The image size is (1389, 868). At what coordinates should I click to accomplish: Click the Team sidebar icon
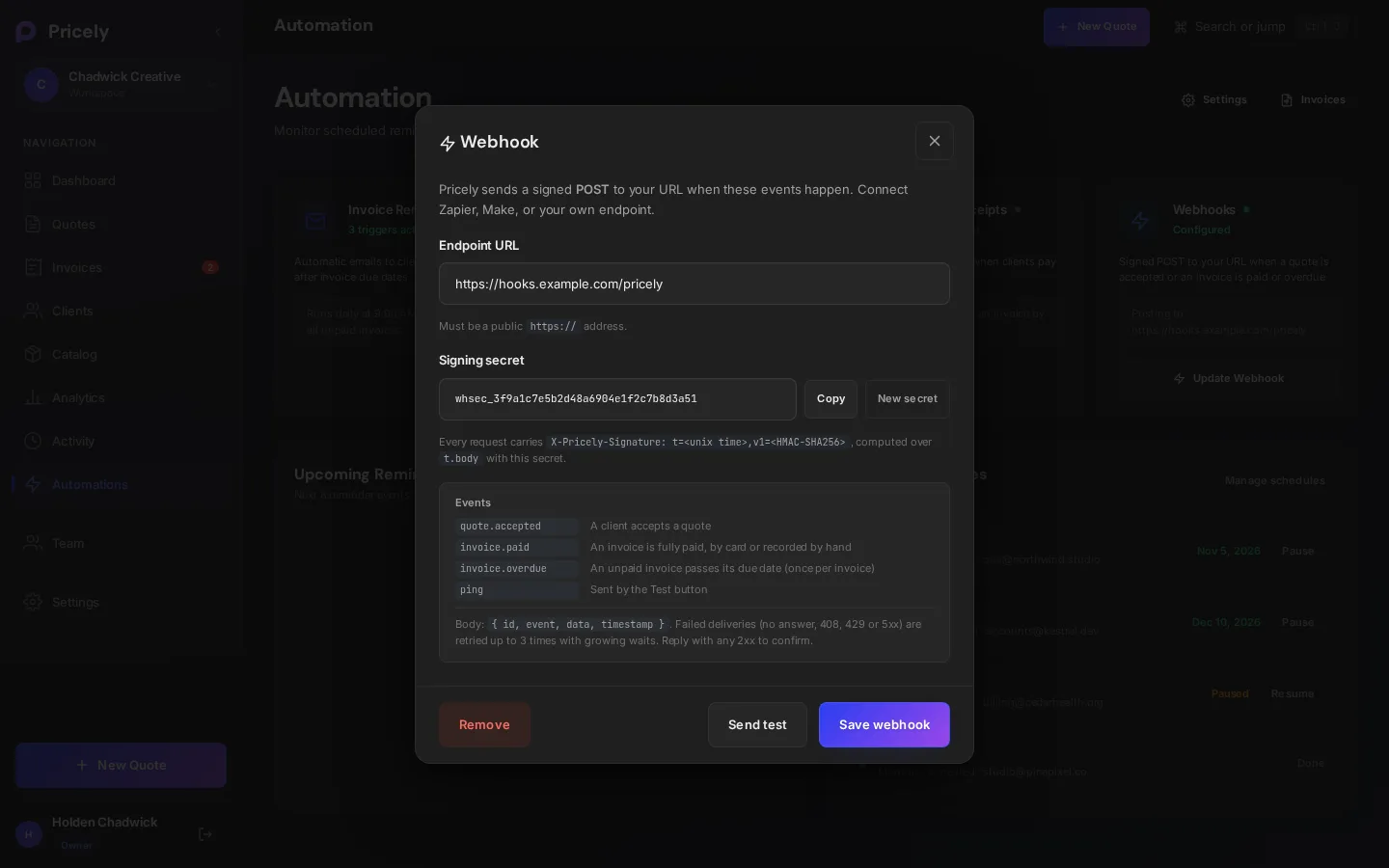coord(33,543)
